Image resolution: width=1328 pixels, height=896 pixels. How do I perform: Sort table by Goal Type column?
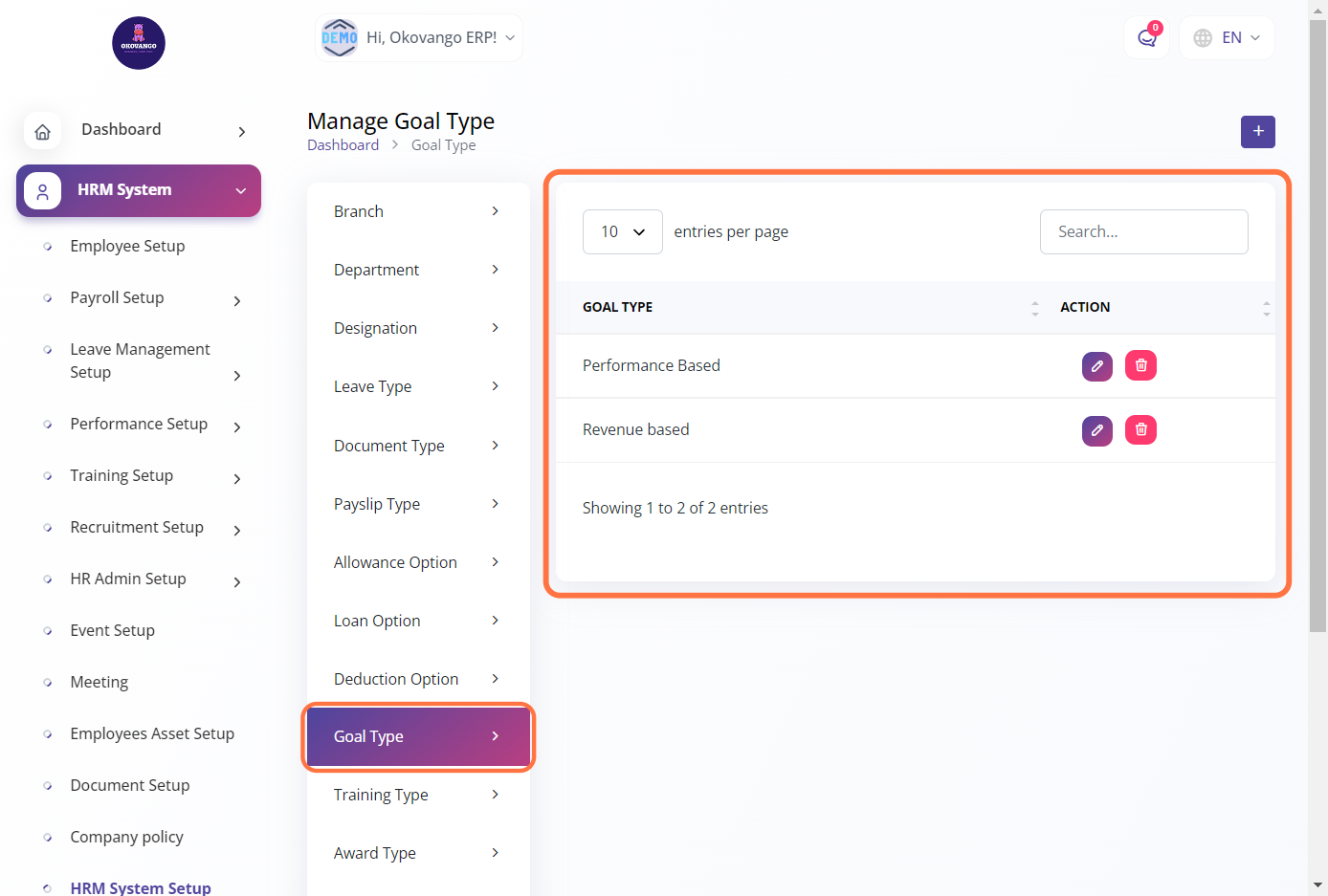[x=1034, y=308]
